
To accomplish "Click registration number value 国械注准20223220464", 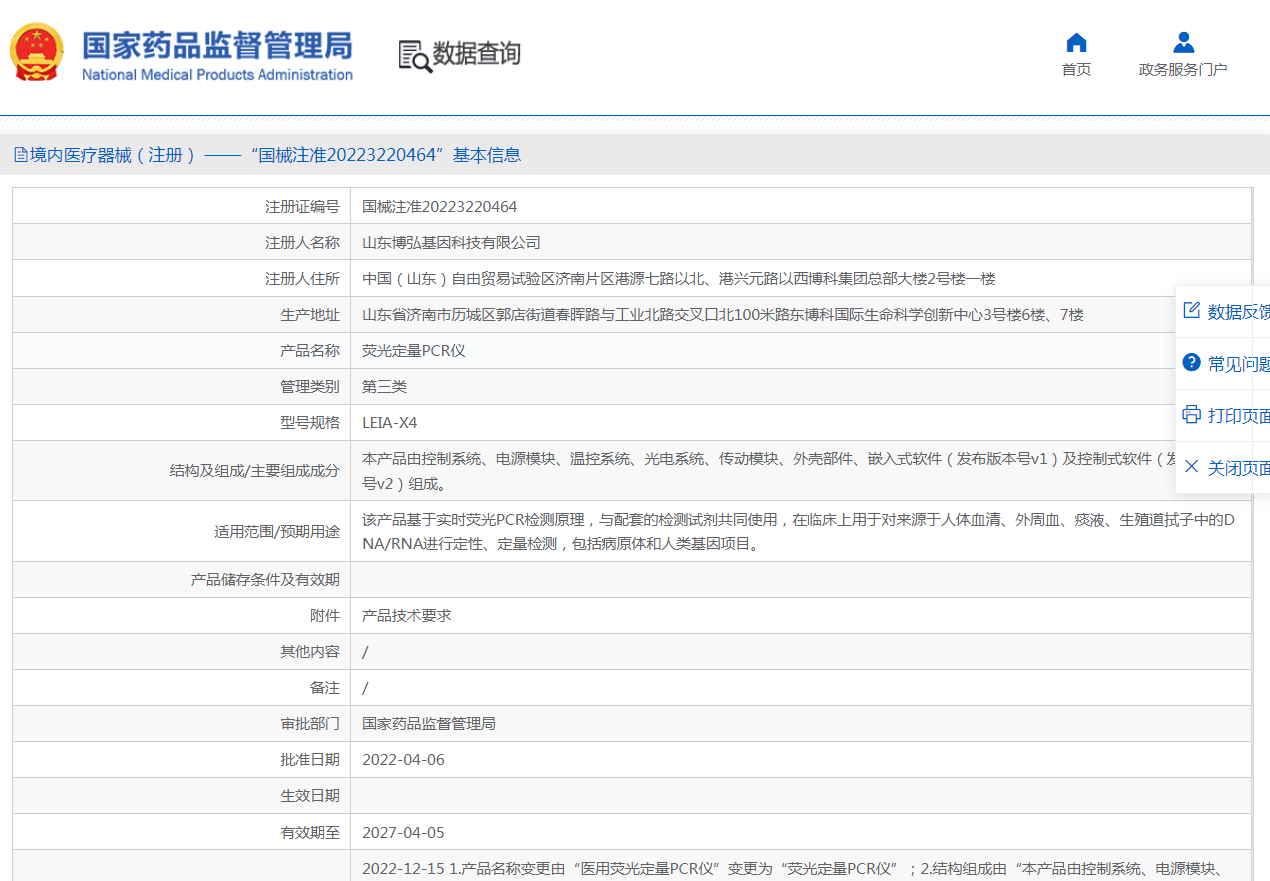I will coord(440,207).
